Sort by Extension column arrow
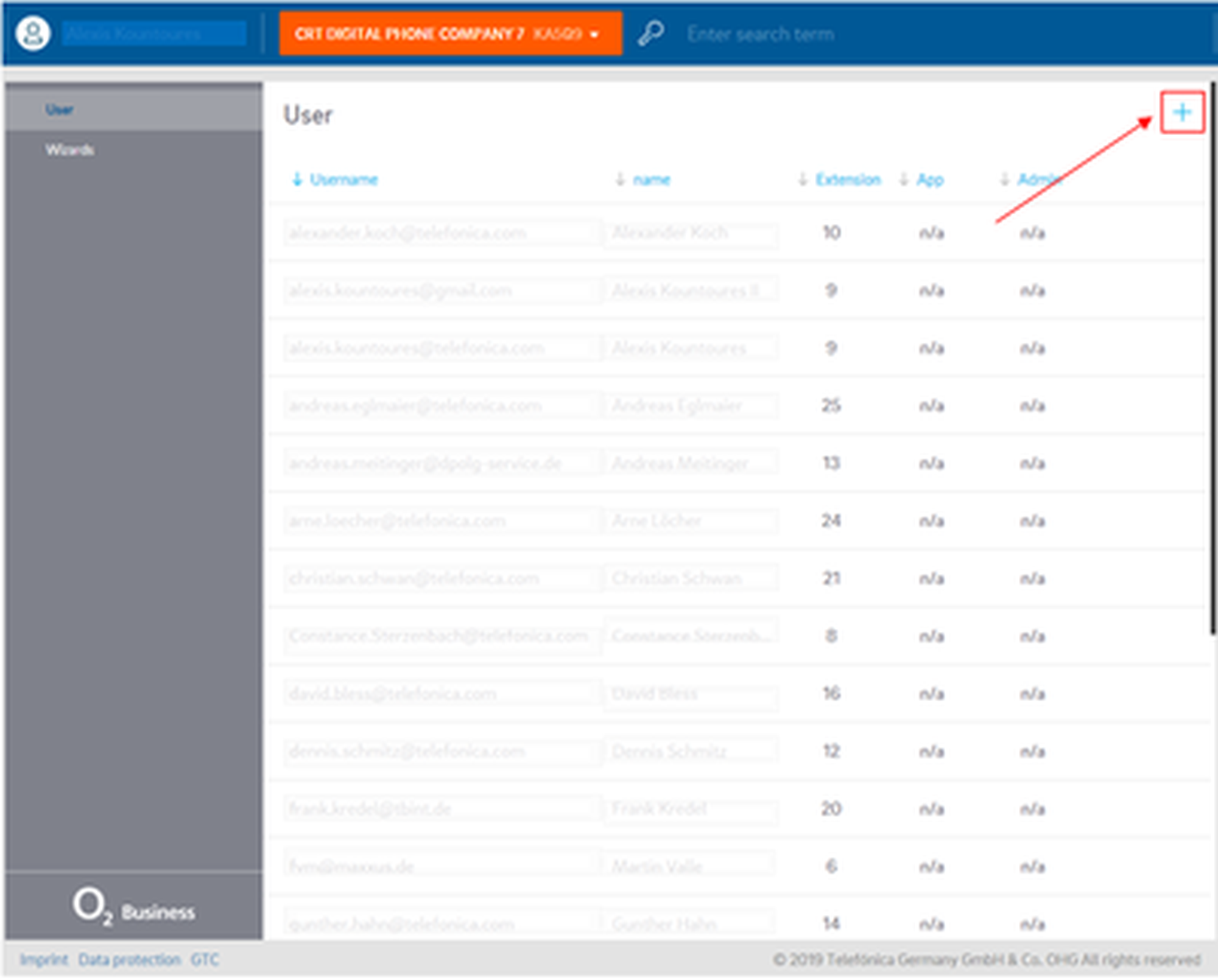 pos(803,179)
